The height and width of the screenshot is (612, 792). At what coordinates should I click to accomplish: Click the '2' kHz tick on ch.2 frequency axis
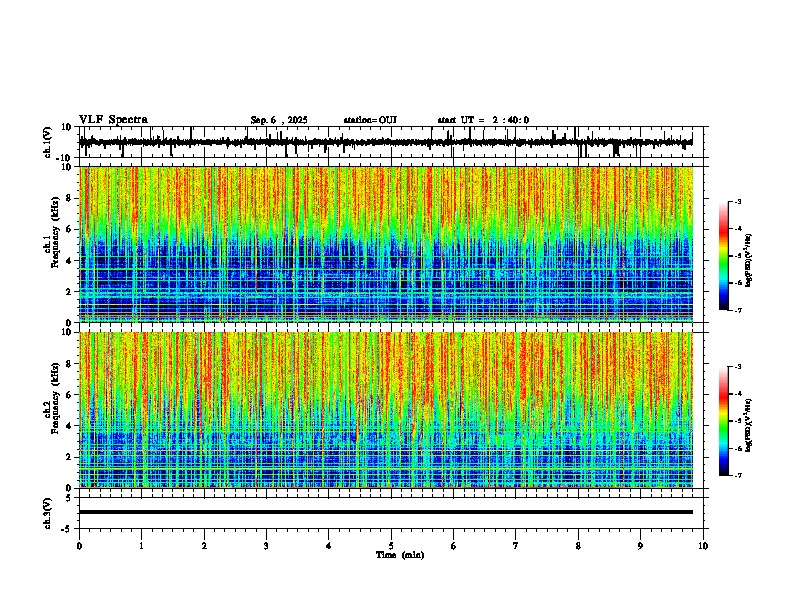coord(70,457)
